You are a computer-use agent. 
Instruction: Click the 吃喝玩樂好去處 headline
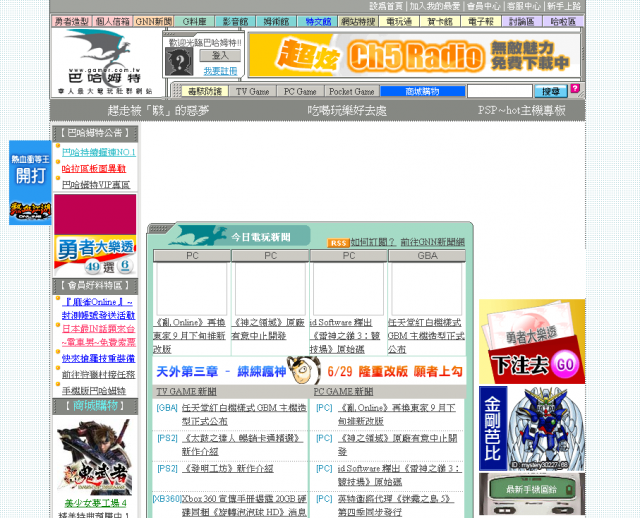tap(347, 111)
